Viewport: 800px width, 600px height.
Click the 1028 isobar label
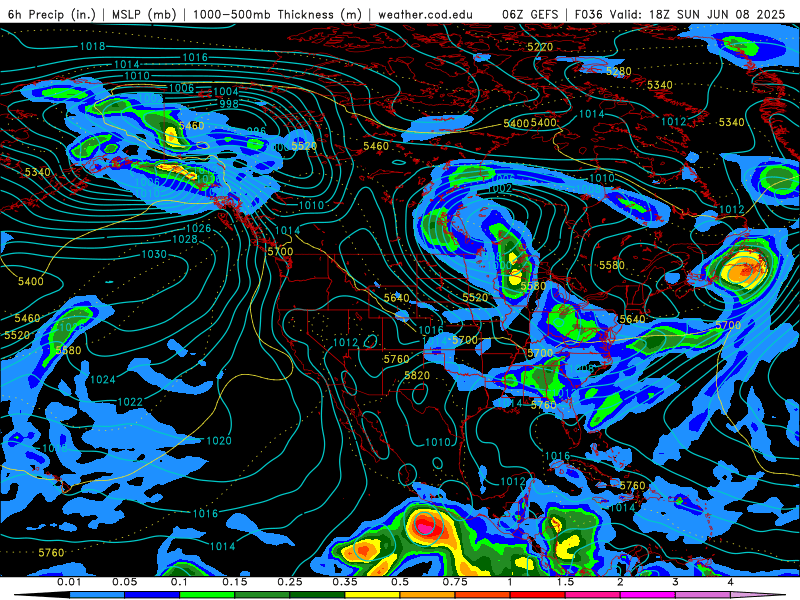click(x=185, y=239)
